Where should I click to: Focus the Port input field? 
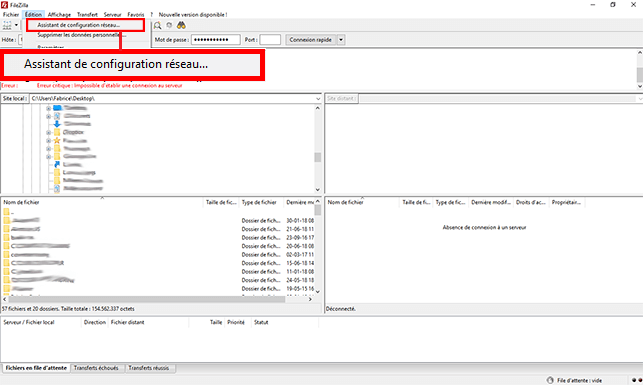270,40
